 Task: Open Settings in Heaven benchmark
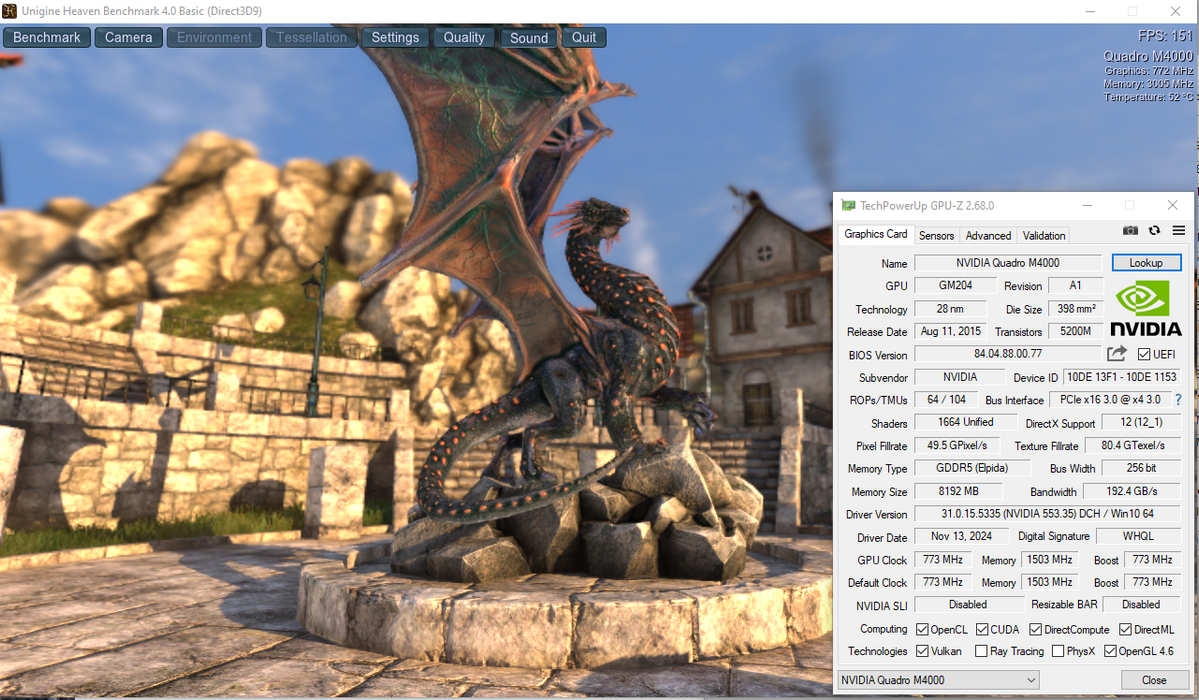pos(395,37)
